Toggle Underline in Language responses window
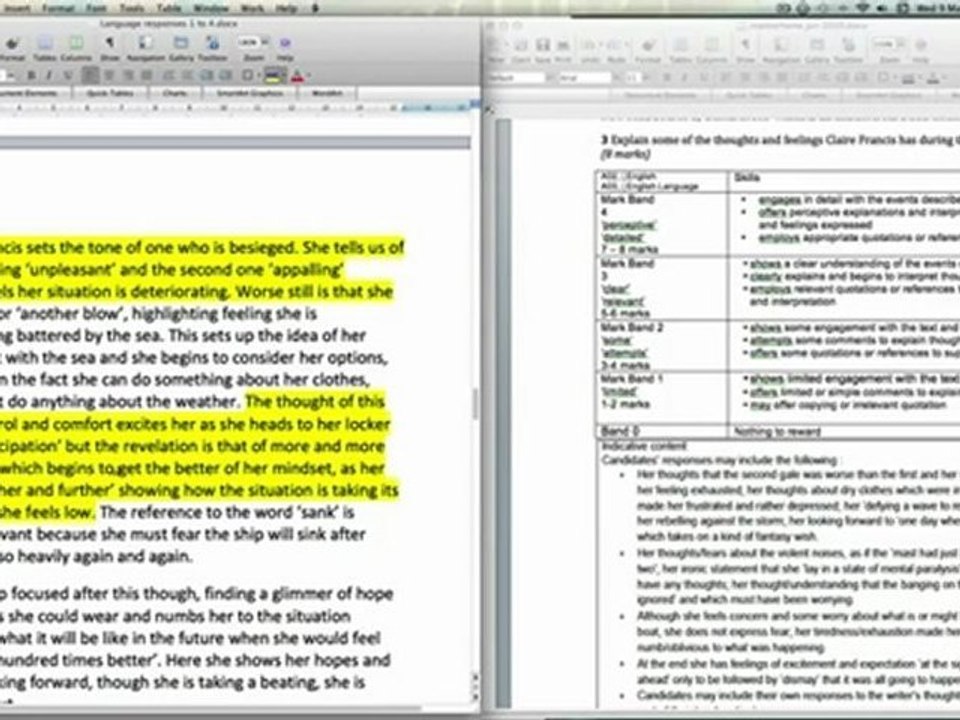 [68, 76]
